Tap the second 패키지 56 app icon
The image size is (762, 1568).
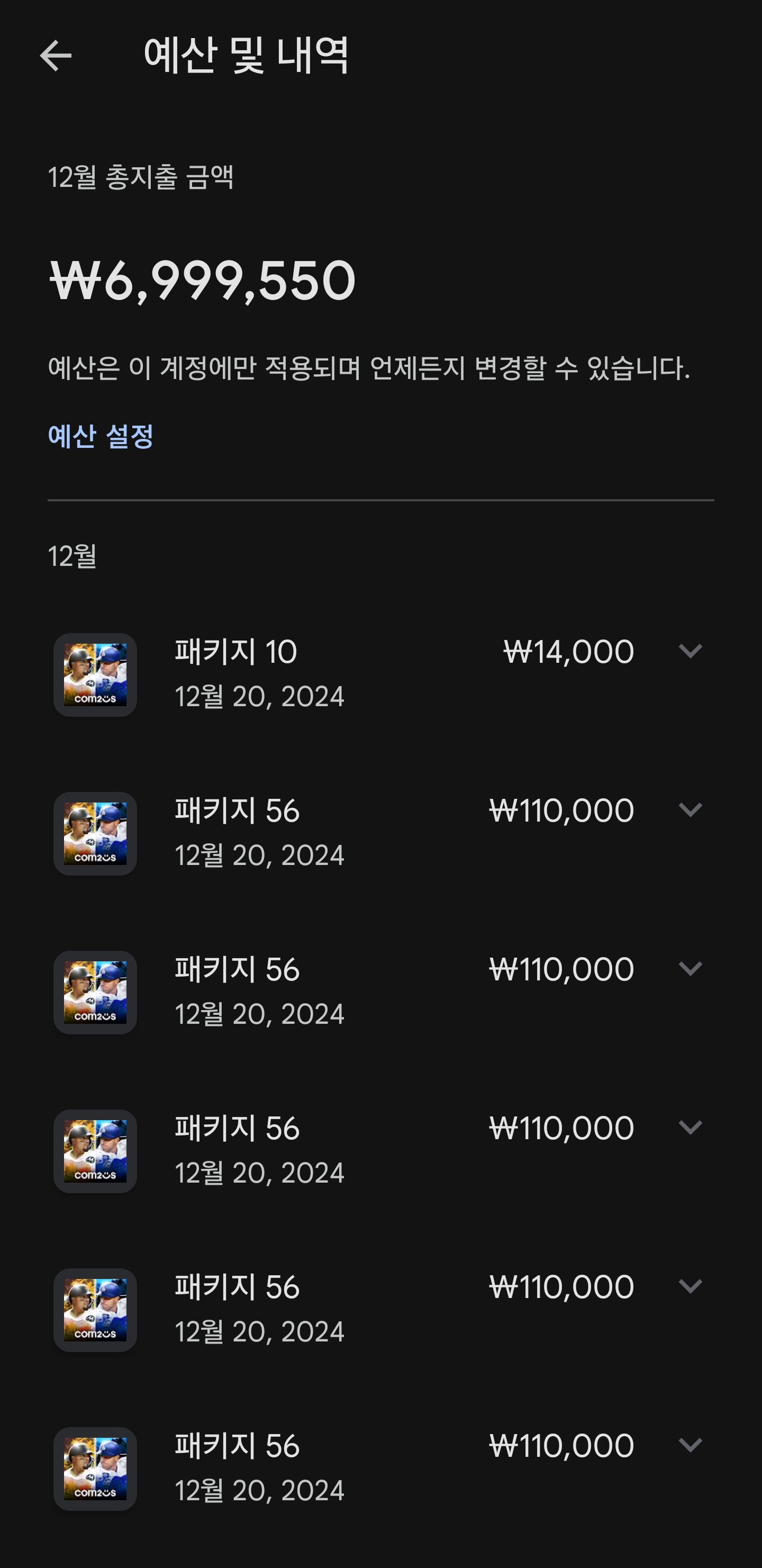95,993
